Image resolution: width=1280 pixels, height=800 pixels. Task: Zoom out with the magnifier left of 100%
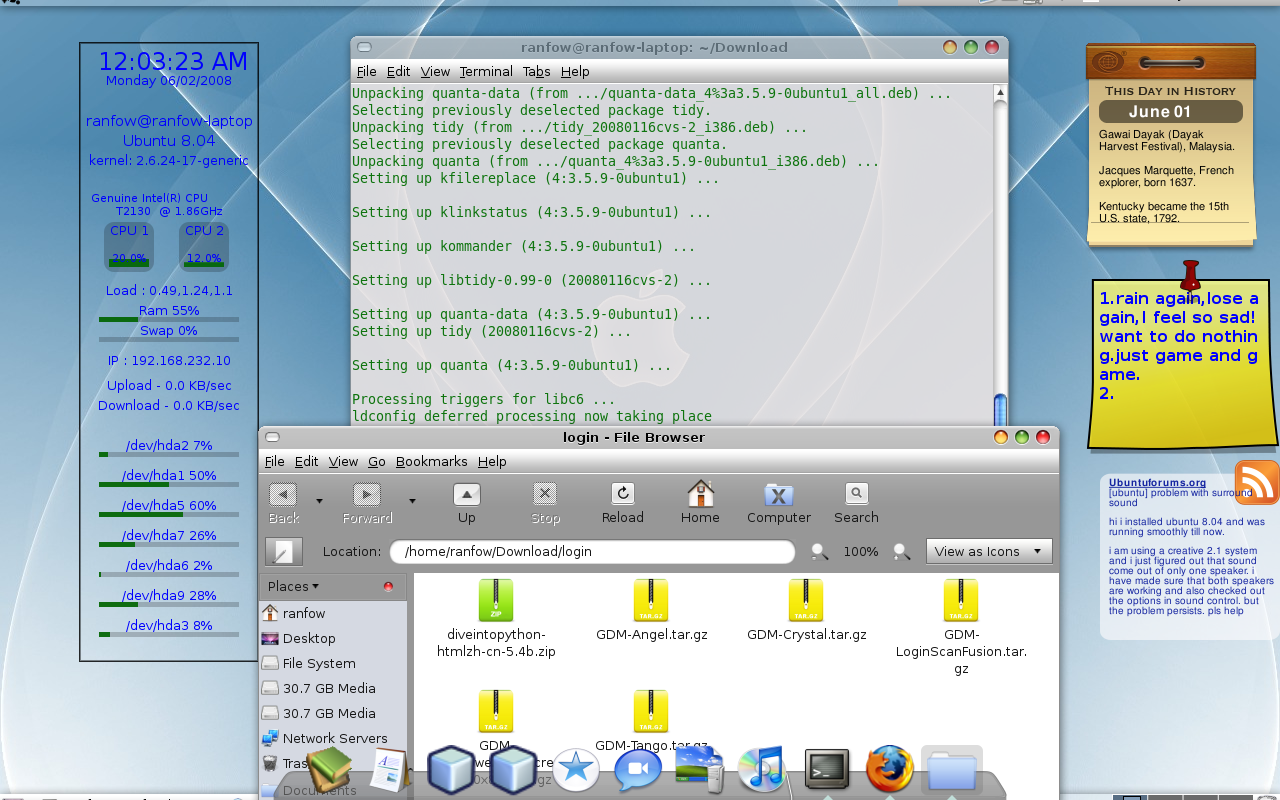tap(819, 551)
